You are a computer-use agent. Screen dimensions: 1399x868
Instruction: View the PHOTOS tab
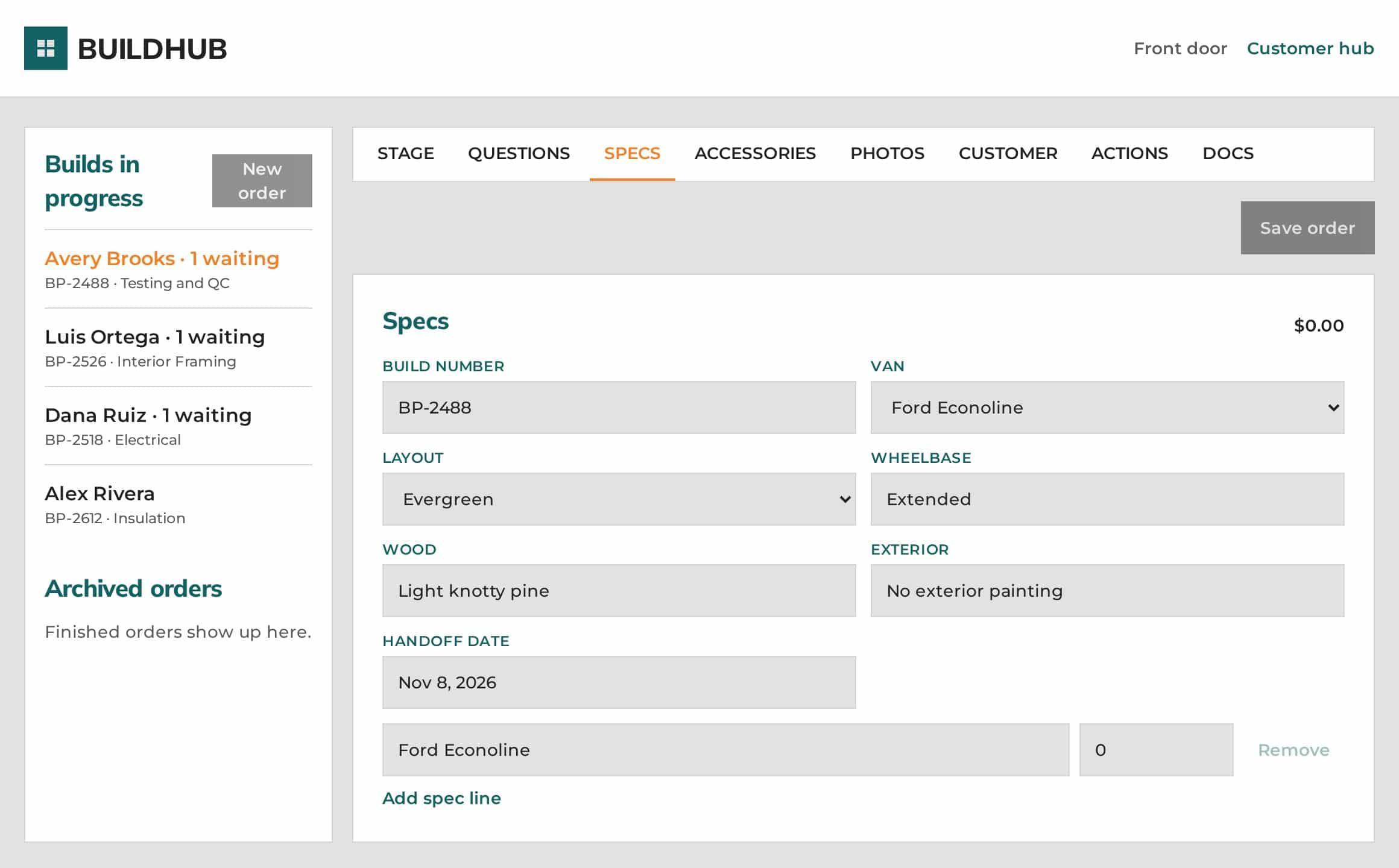pos(887,154)
